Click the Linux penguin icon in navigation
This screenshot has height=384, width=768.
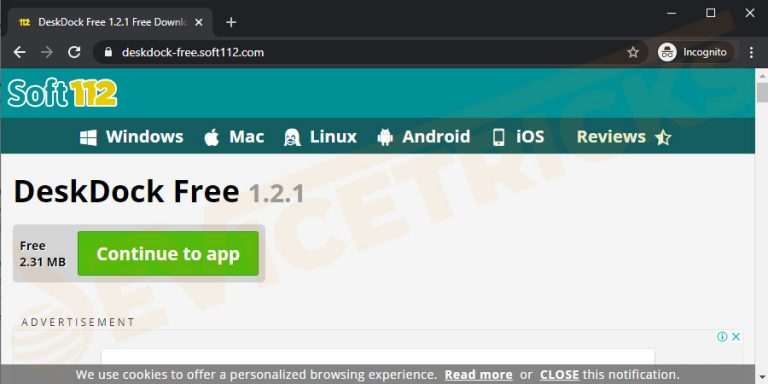point(292,137)
